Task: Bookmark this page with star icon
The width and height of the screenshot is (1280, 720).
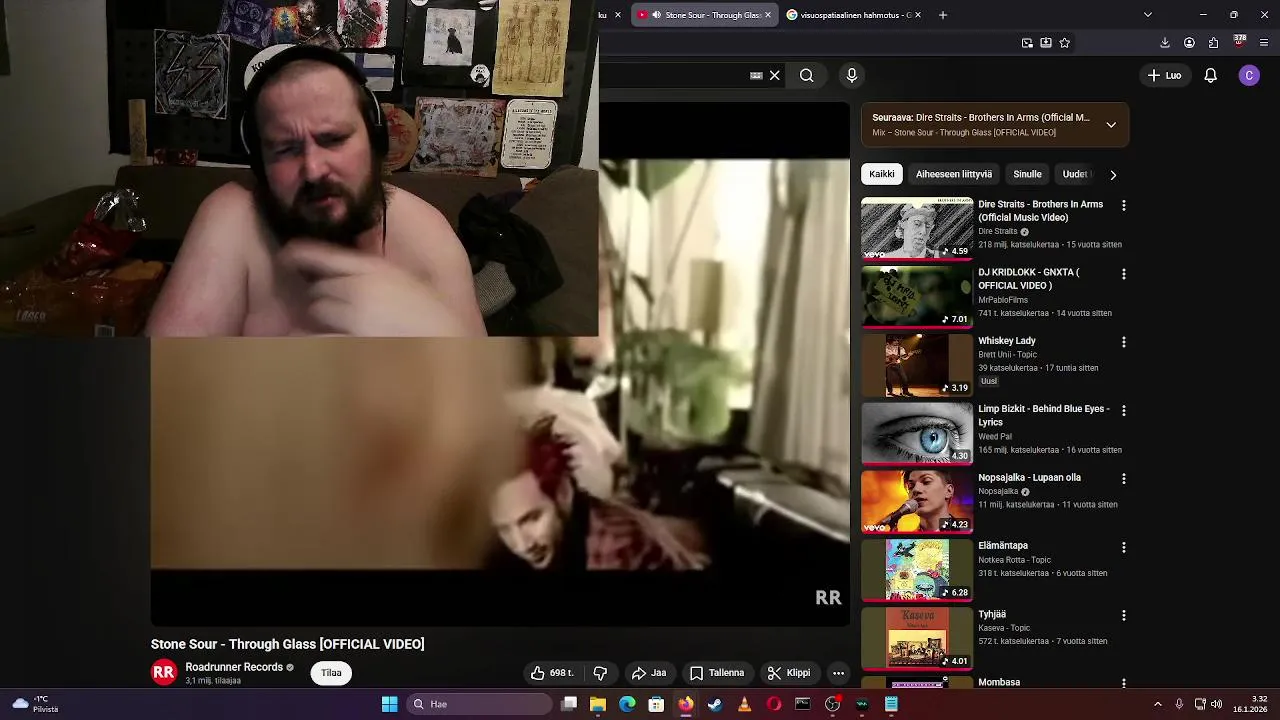Action: click(1065, 43)
